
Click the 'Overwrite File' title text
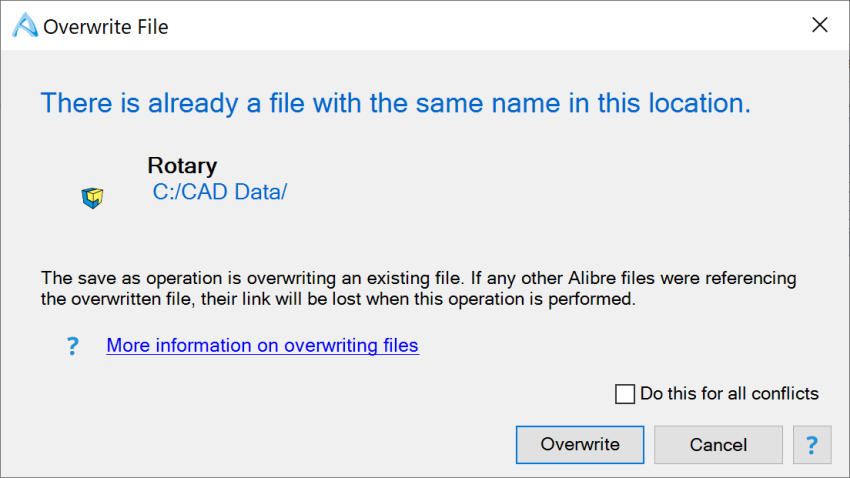[106, 27]
